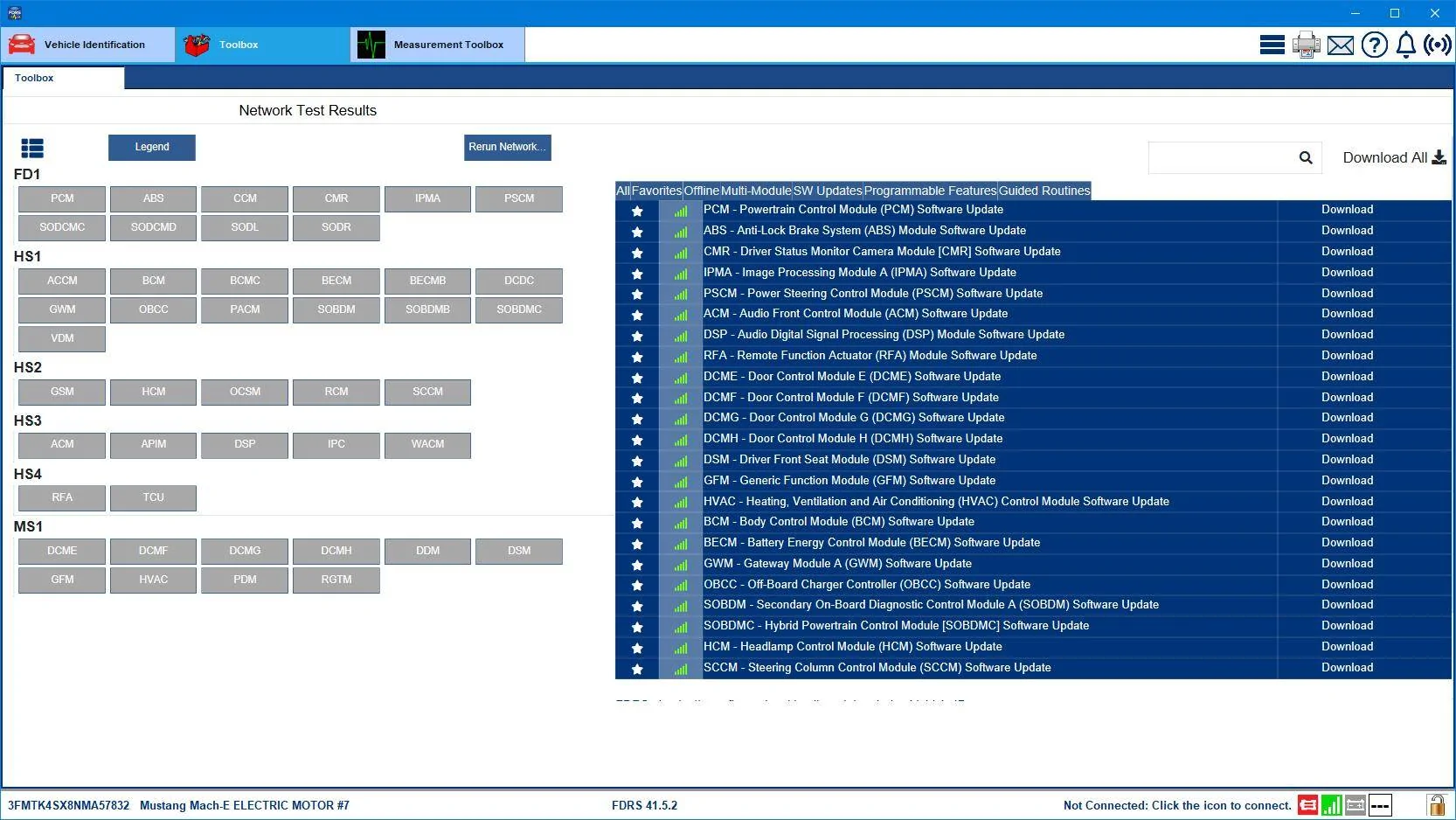
Task: Click signal bars icon for HCM update row
Action: (681, 648)
